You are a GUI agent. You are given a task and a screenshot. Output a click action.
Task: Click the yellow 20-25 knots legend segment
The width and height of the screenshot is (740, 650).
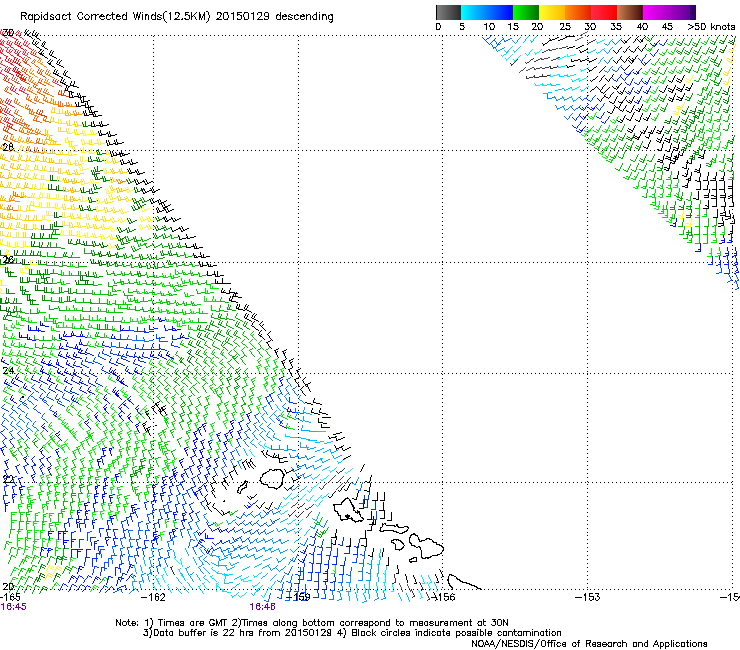coord(552,12)
